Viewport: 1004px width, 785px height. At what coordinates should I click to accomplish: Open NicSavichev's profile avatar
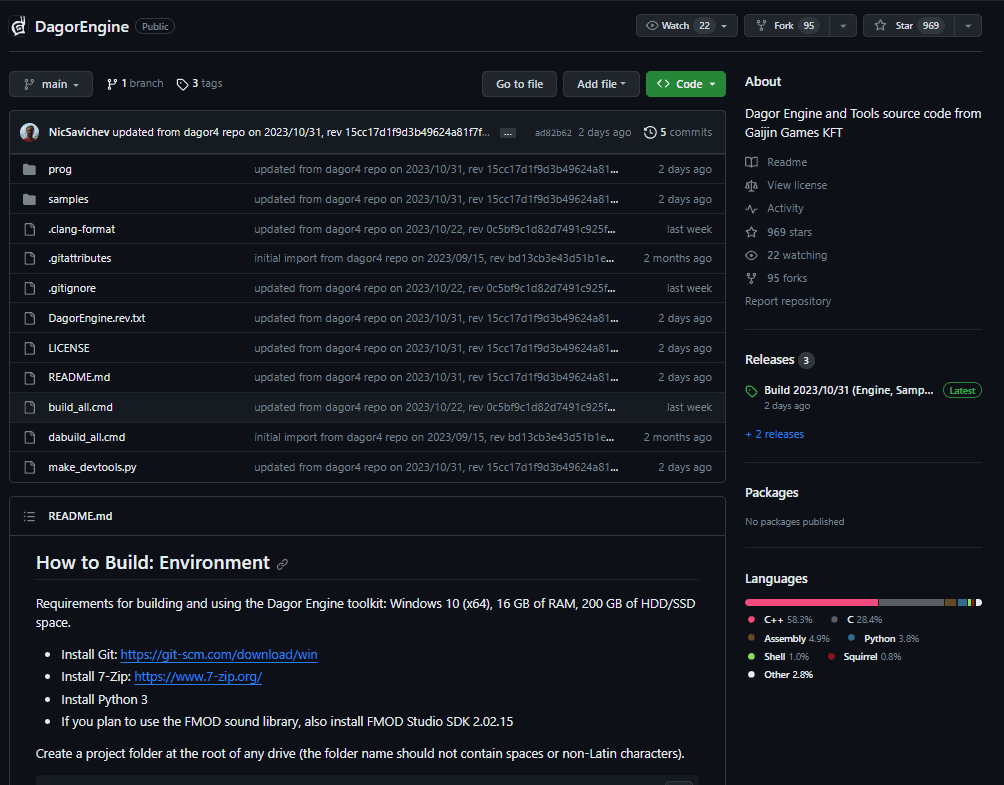coord(29,132)
